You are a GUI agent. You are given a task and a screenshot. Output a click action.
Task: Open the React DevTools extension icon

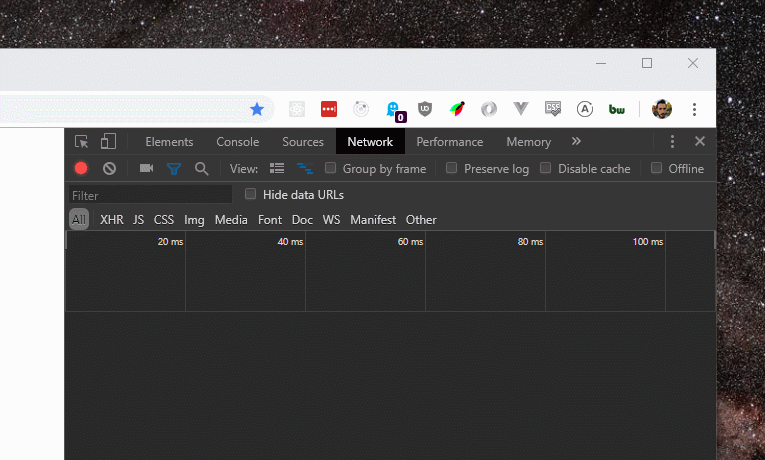coord(297,109)
